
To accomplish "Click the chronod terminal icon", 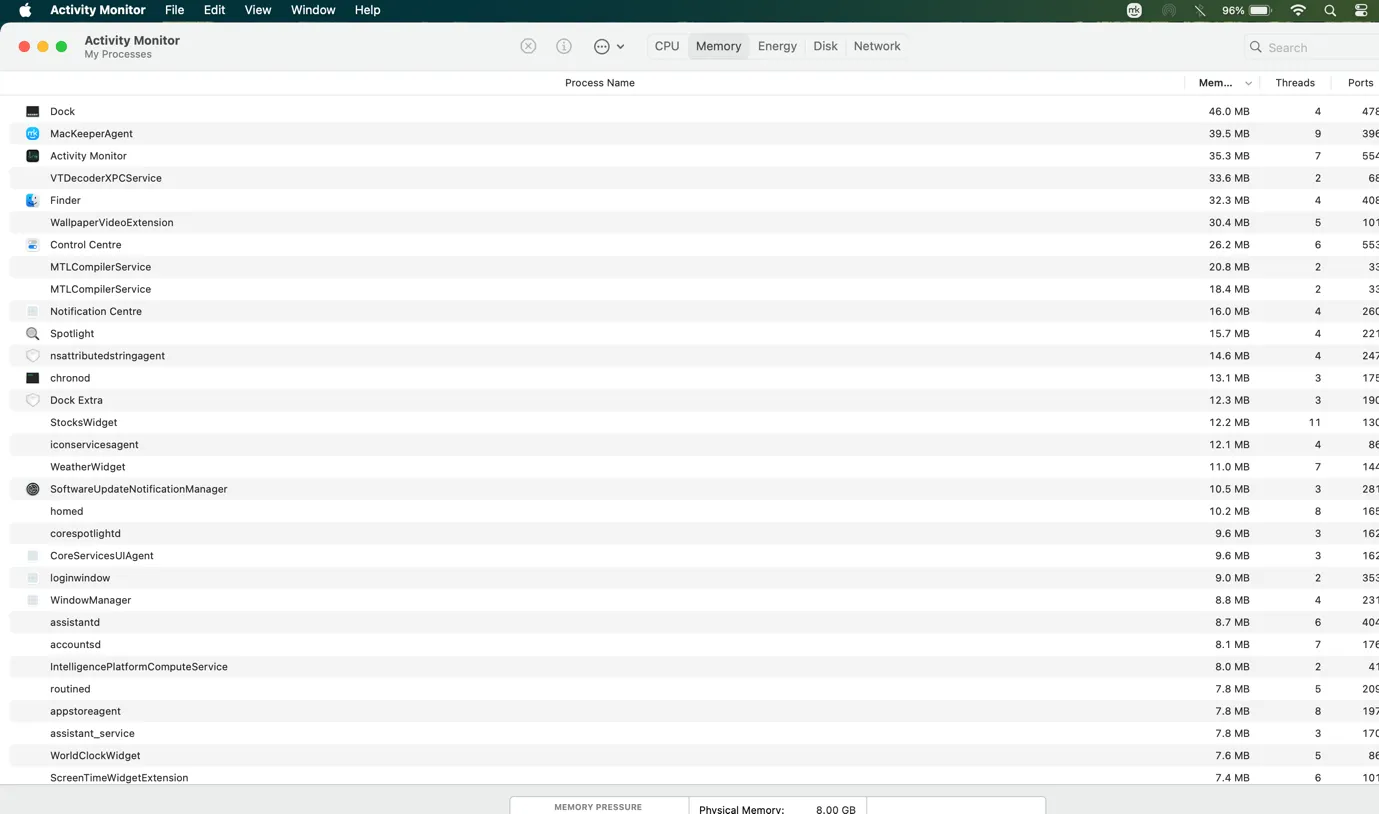I will click(32, 378).
